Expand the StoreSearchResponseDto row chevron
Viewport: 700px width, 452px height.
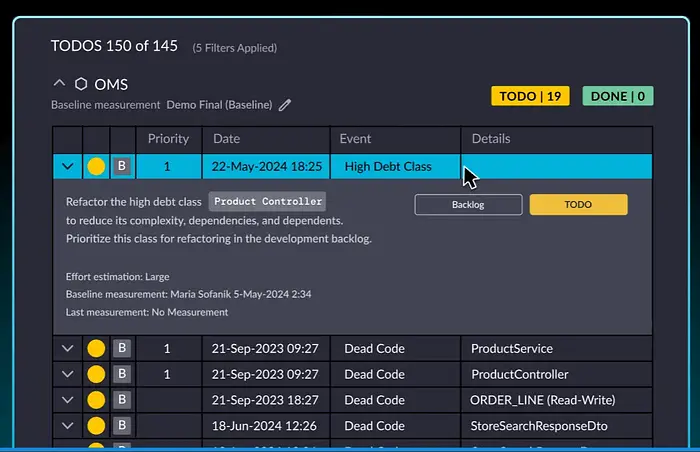67,426
